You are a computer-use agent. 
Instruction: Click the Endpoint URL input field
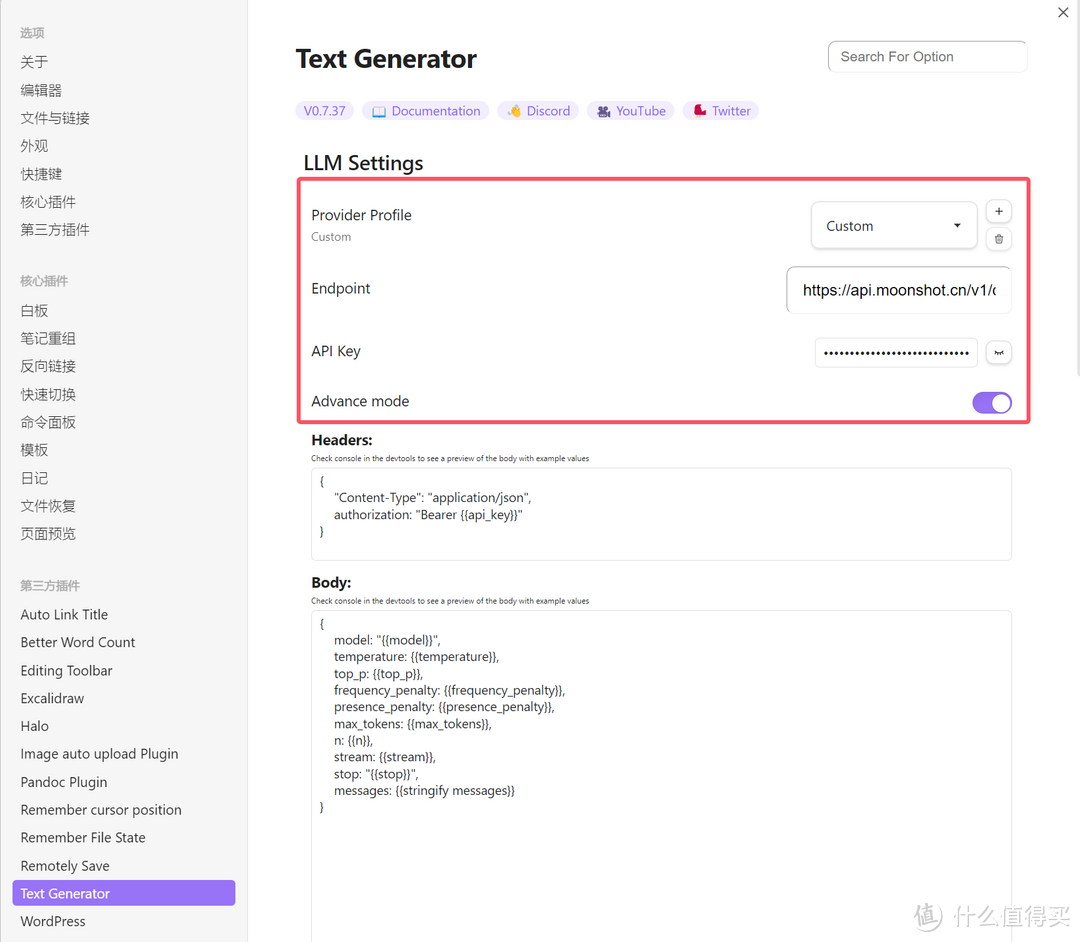898,290
